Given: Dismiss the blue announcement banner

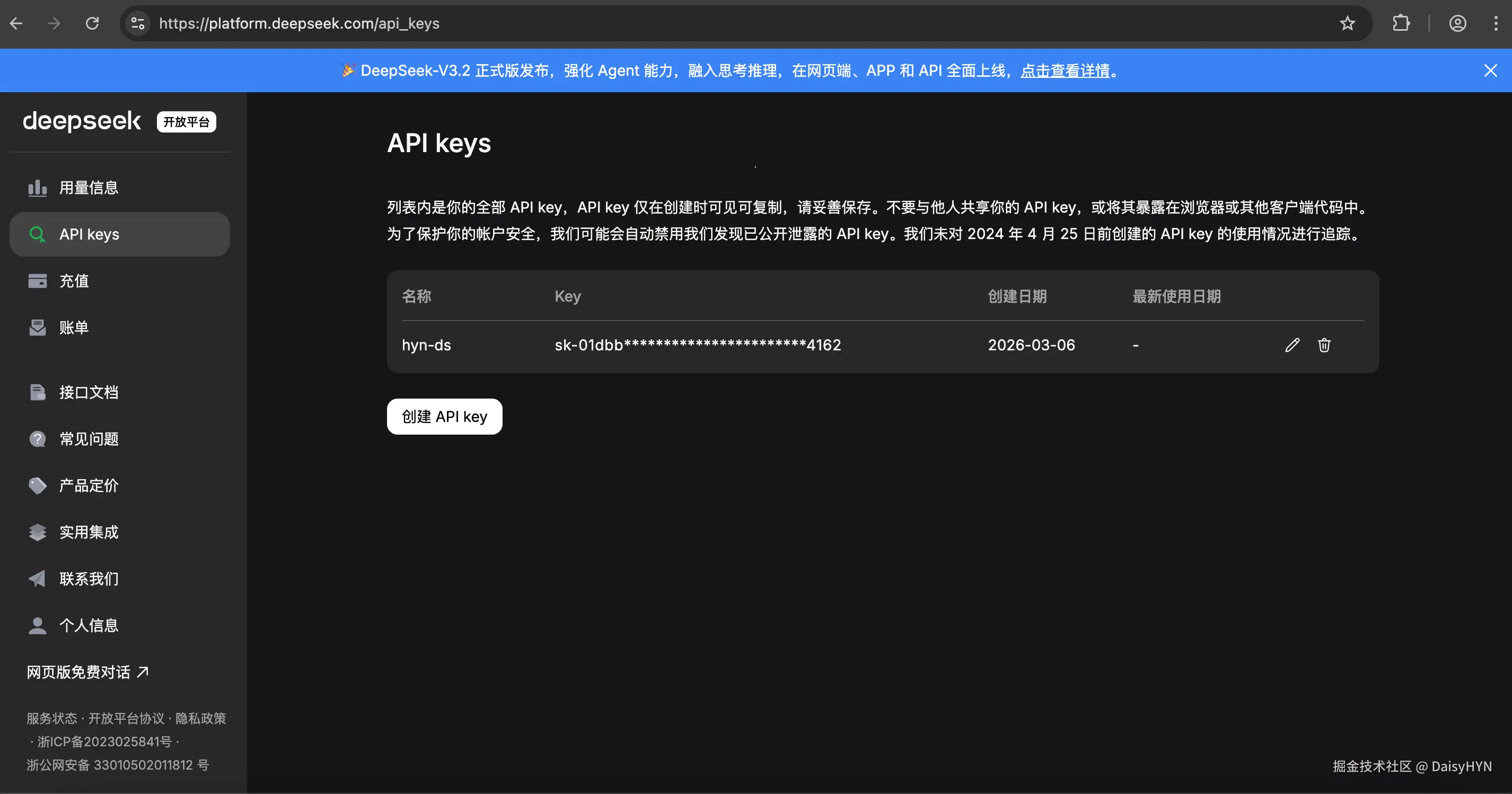Looking at the screenshot, I should 1490,71.
